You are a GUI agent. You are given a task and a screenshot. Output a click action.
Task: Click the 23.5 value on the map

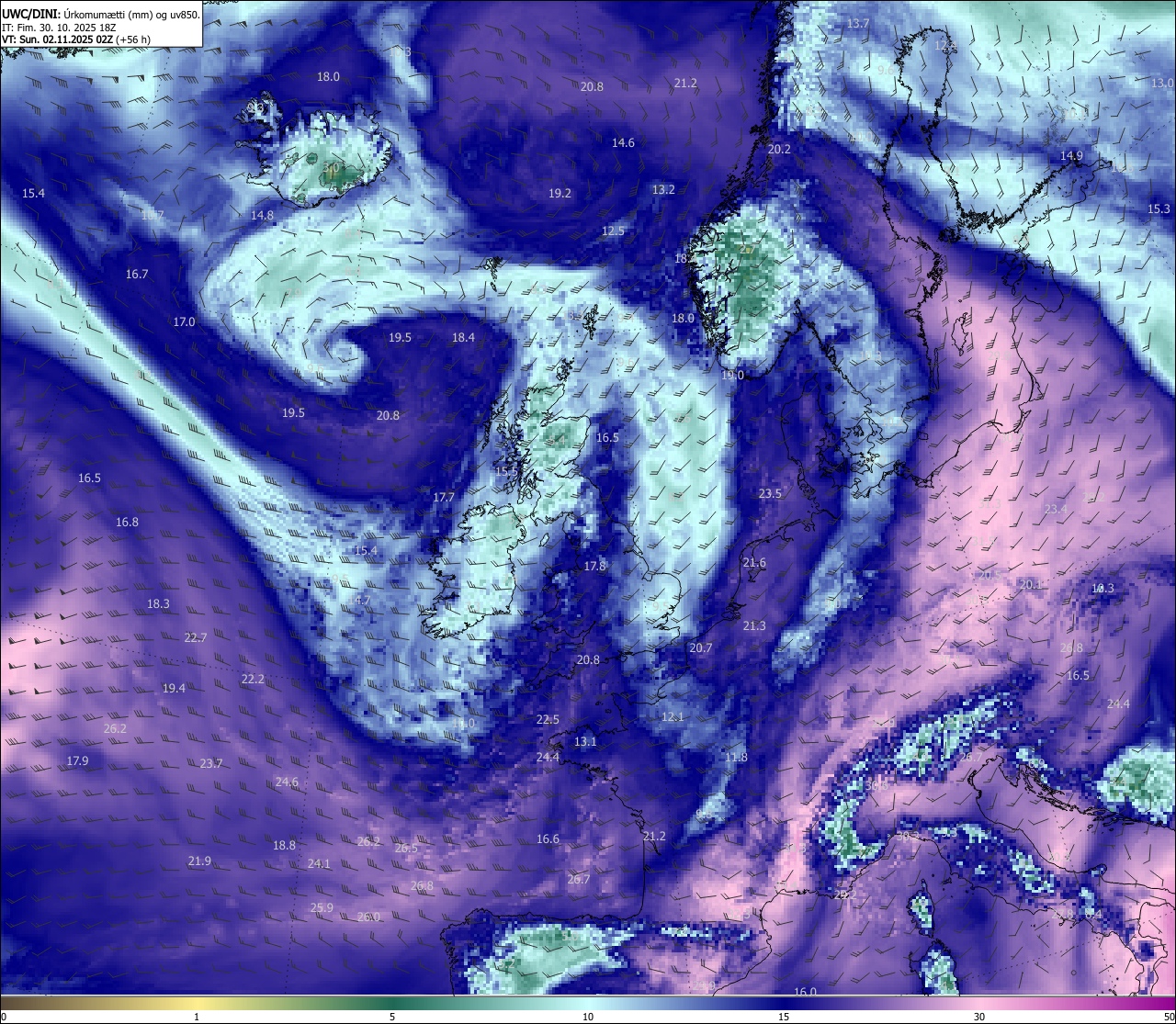(770, 493)
